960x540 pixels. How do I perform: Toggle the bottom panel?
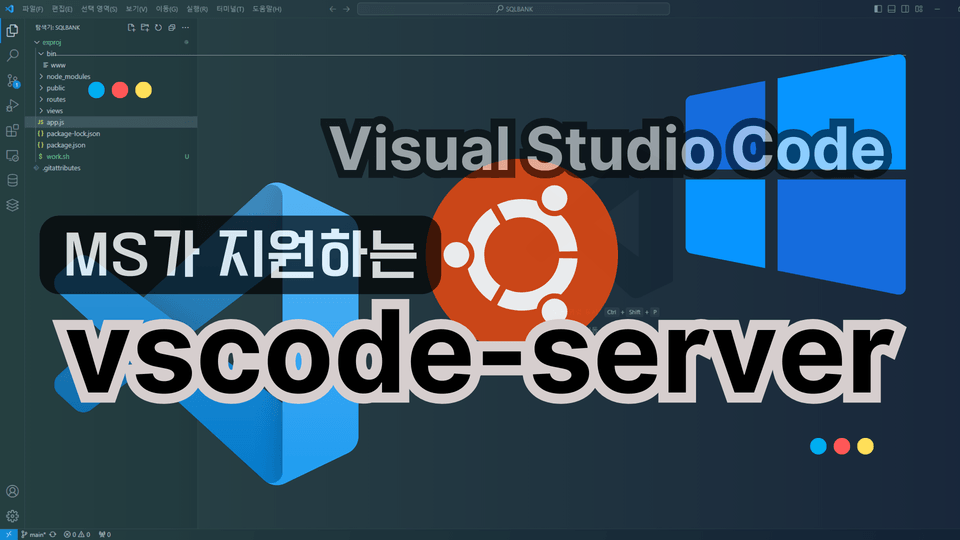click(891, 9)
